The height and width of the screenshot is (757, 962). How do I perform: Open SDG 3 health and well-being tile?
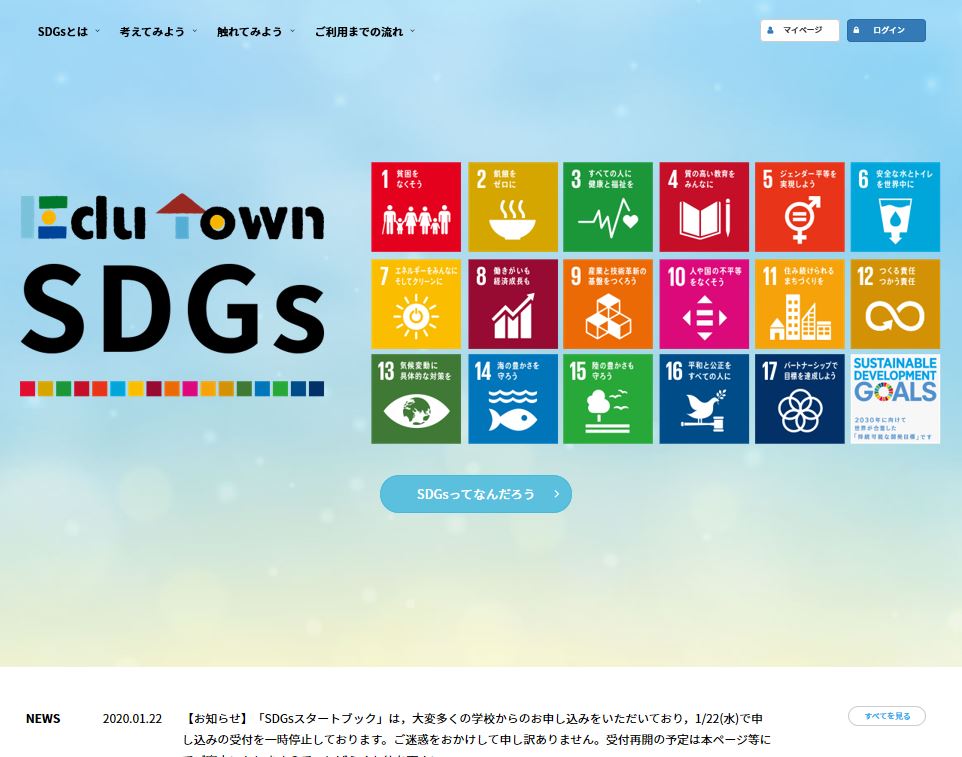(x=608, y=207)
